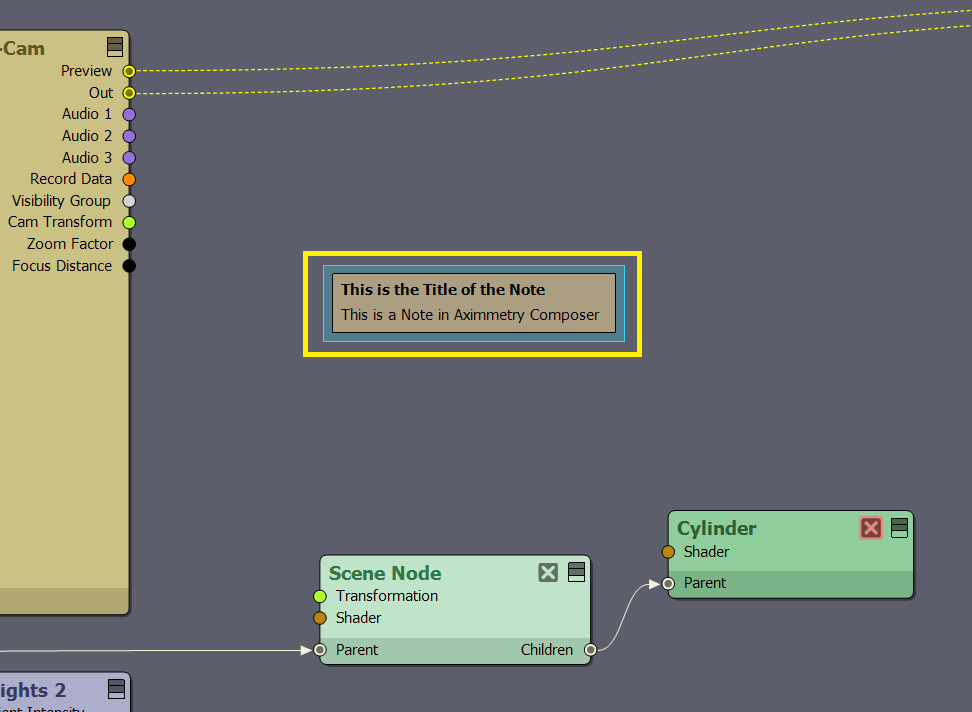The height and width of the screenshot is (712, 972).
Task: Click the orange Record Data pin
Action: click(x=129, y=179)
